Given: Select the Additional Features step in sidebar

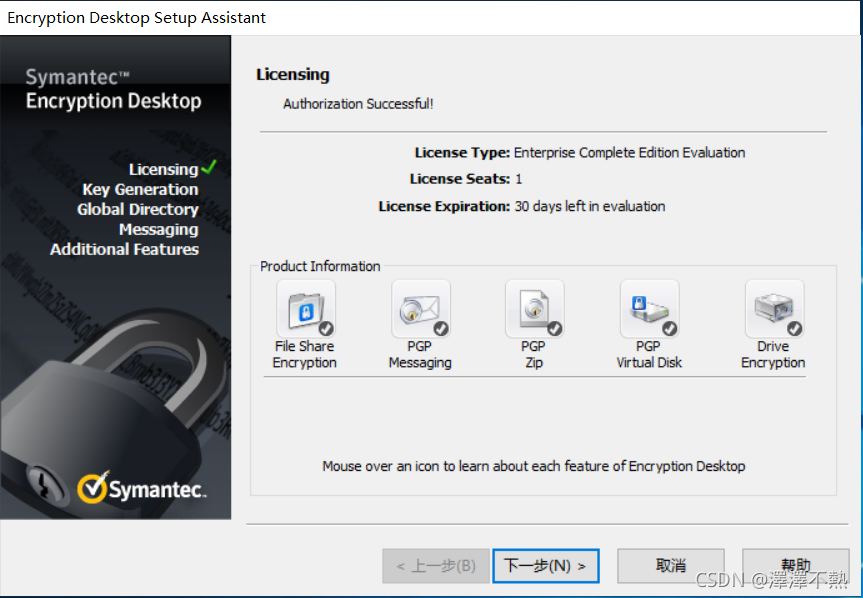Looking at the screenshot, I should tap(124, 249).
